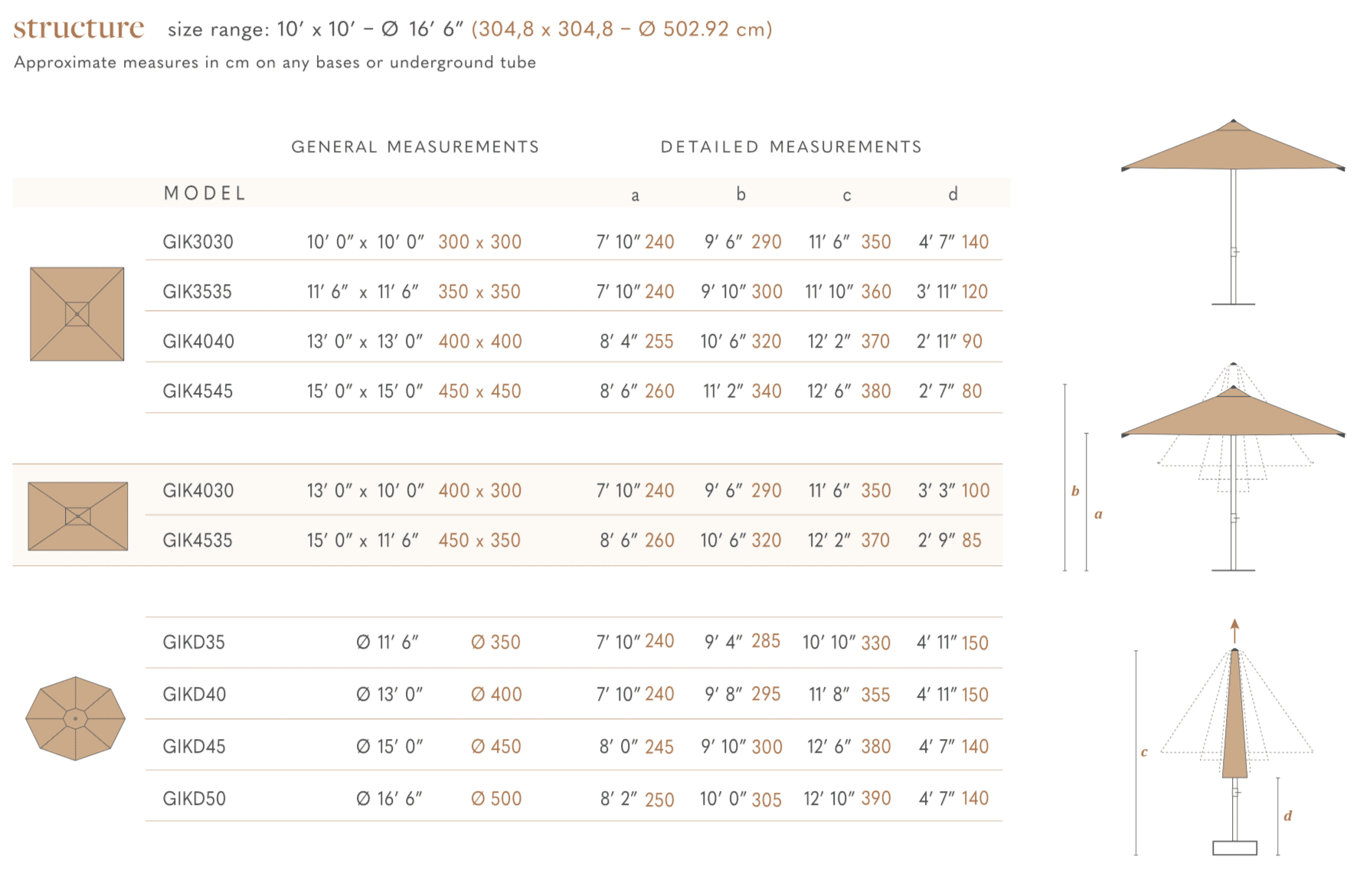
Task: Click the DETAILED MEASUREMENTS heading
Action: pyautogui.click(x=791, y=147)
